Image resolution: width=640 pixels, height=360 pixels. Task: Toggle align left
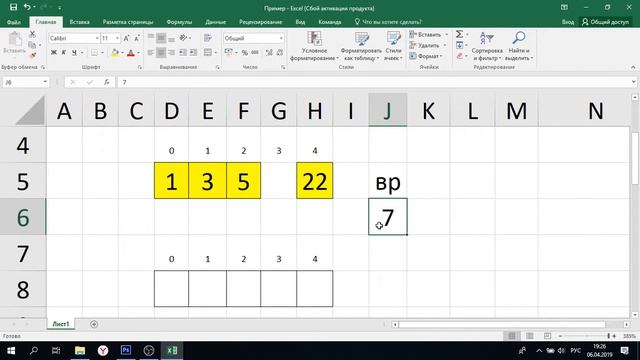coord(151,52)
